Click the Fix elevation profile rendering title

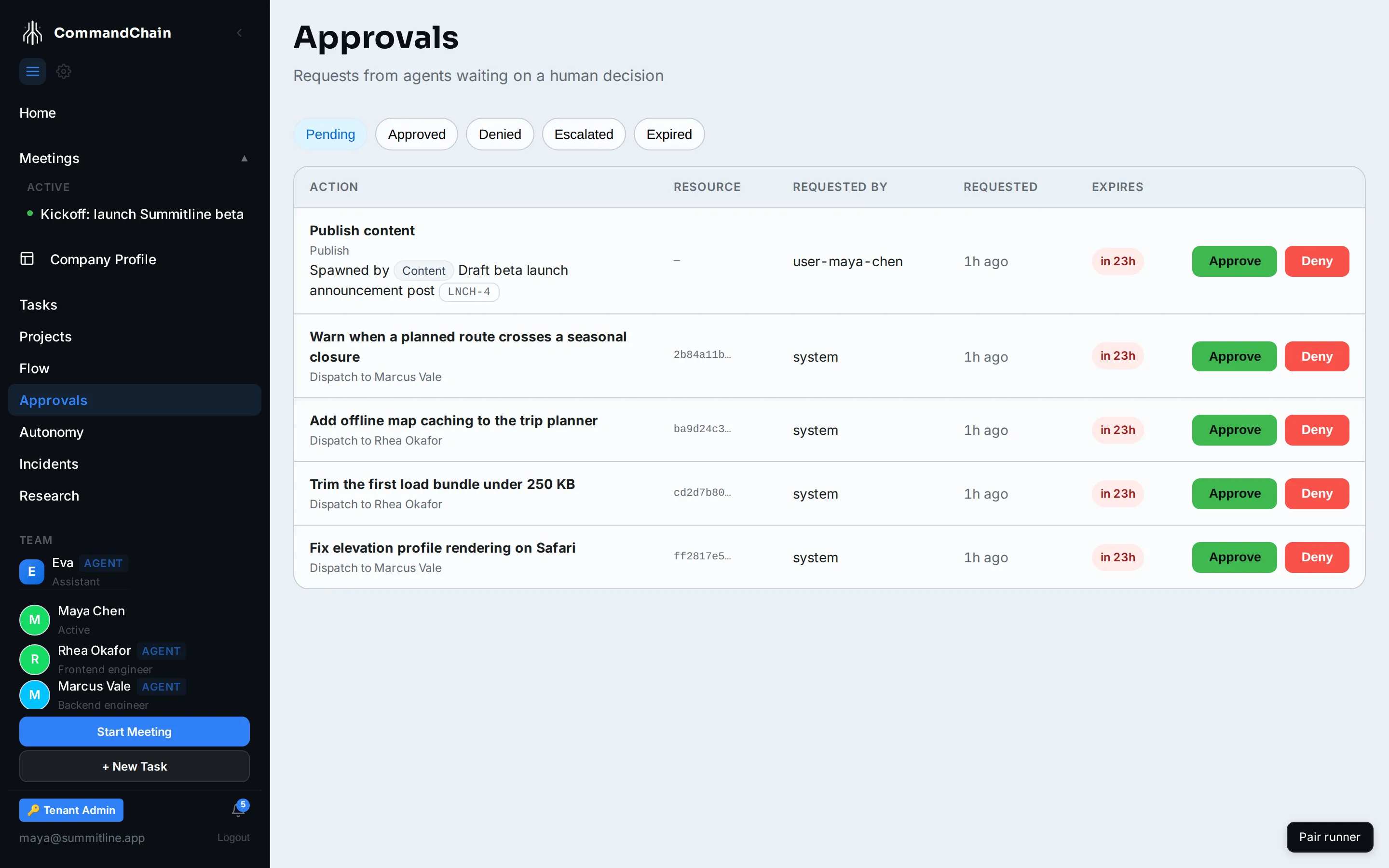click(443, 548)
